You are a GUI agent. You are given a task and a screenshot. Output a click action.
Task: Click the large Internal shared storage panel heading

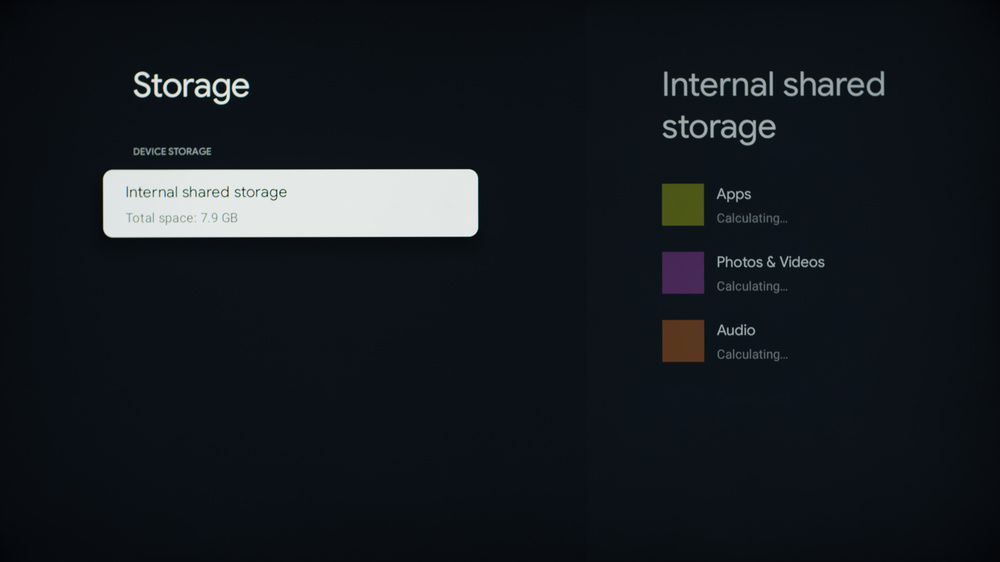pos(773,105)
